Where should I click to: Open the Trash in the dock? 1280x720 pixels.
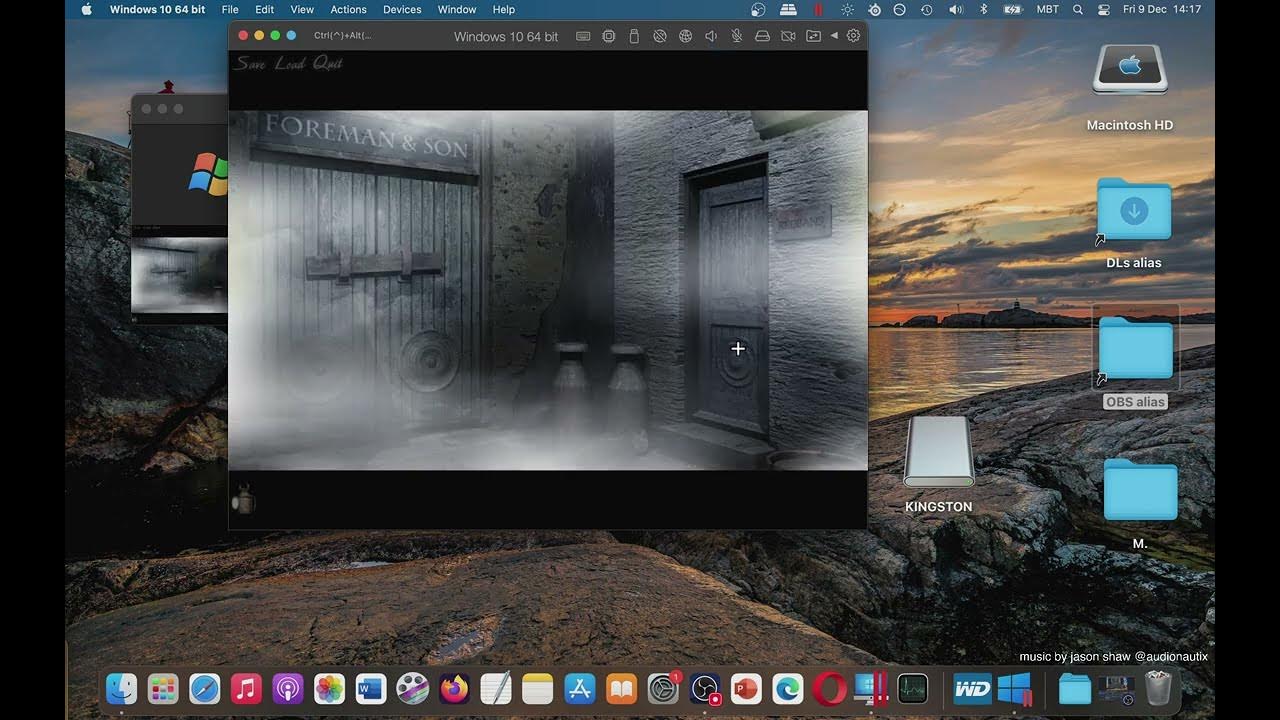click(x=1158, y=688)
